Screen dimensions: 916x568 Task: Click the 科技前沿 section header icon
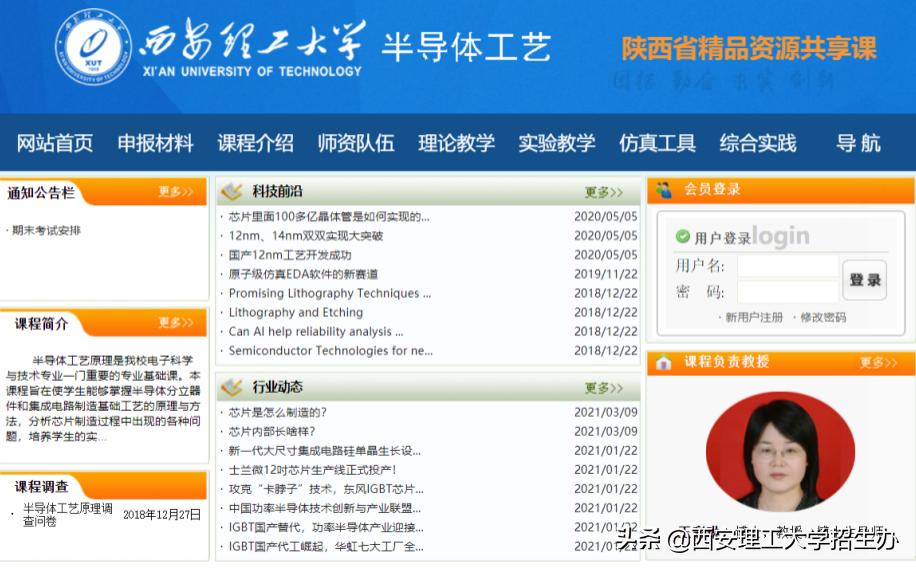[x=231, y=191]
